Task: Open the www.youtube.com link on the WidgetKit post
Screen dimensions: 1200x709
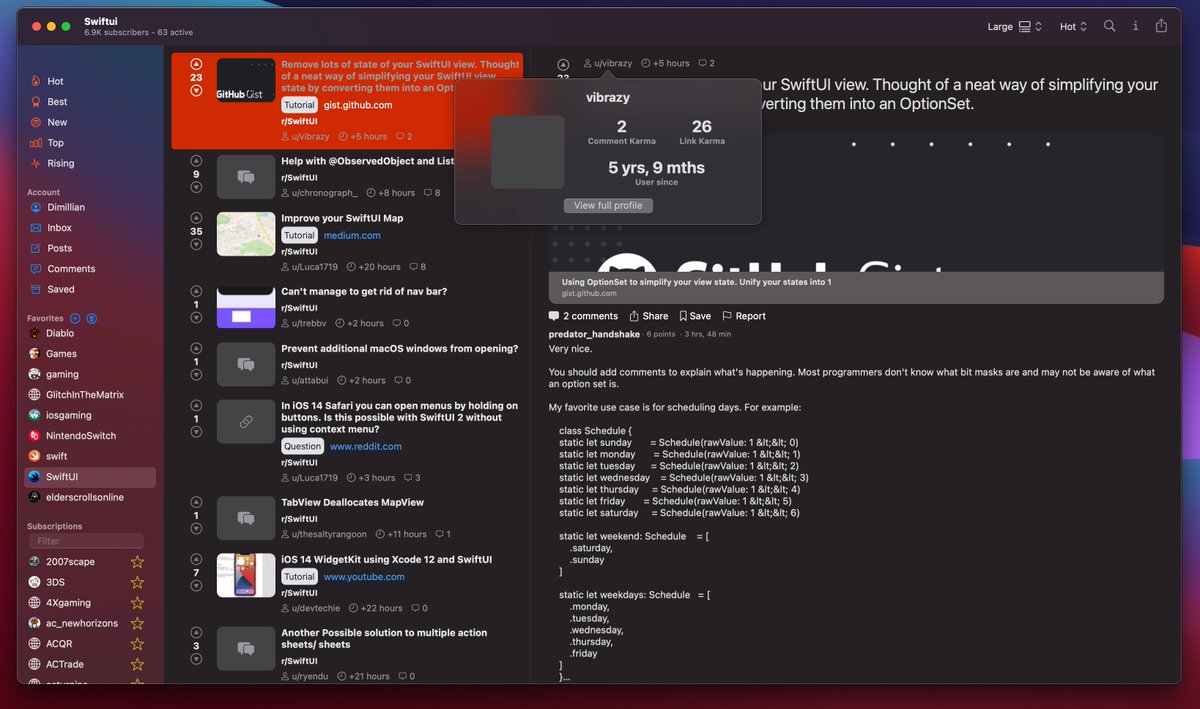Action: click(x=364, y=577)
